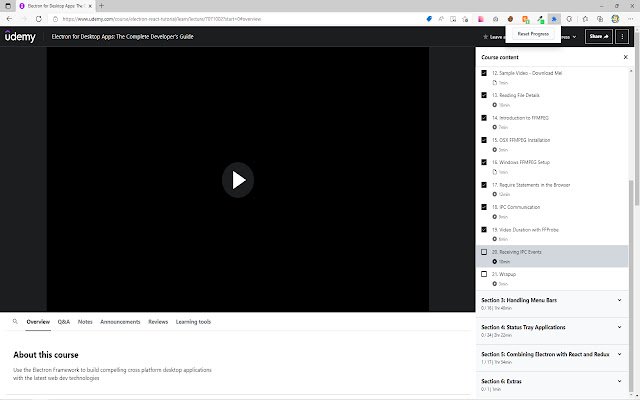Viewport: 640px width, 400px height.
Task: Open lecture 17. Require Statements in the Browser
Action: [x=531, y=185]
